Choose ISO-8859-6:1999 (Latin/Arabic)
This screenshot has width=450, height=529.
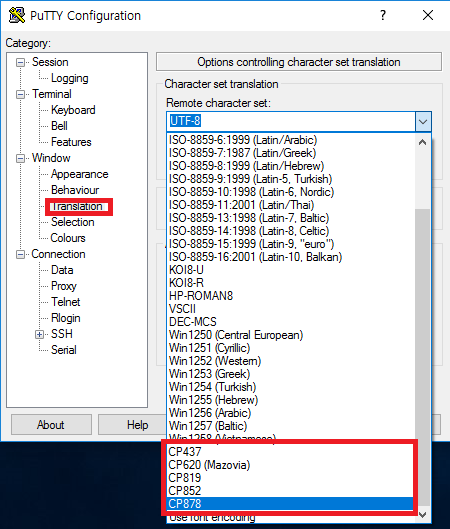pyautogui.click(x=291, y=140)
